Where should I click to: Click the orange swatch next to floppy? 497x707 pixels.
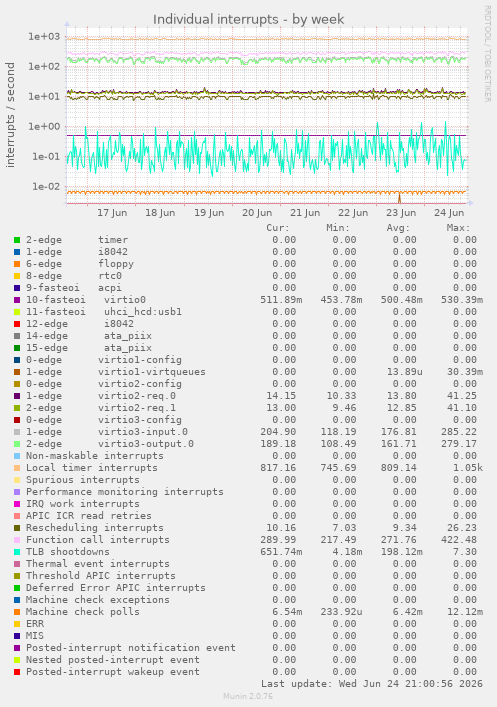pos(17,264)
